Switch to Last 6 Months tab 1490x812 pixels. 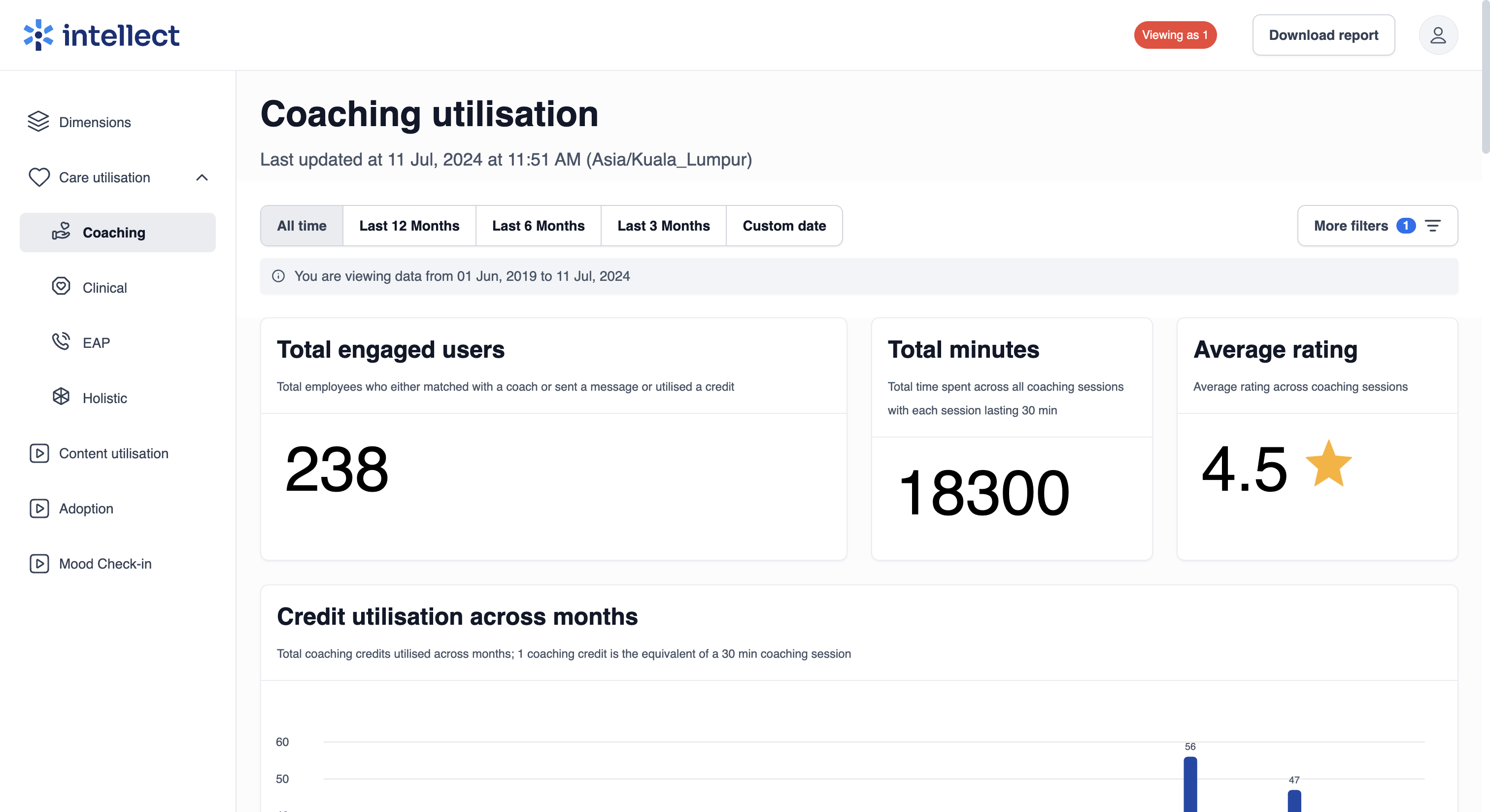point(538,226)
